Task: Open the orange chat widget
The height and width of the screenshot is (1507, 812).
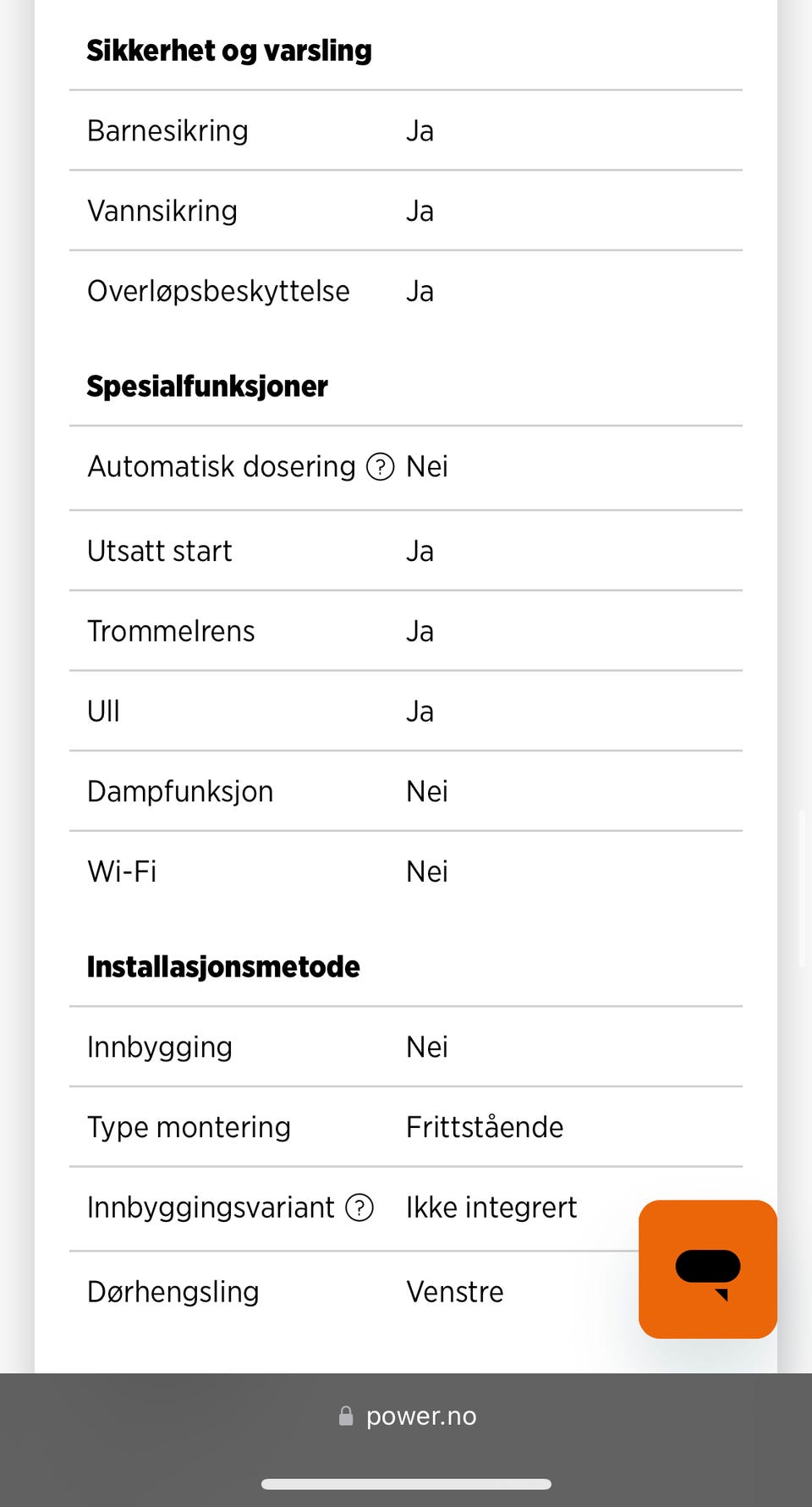Action: tap(707, 1268)
